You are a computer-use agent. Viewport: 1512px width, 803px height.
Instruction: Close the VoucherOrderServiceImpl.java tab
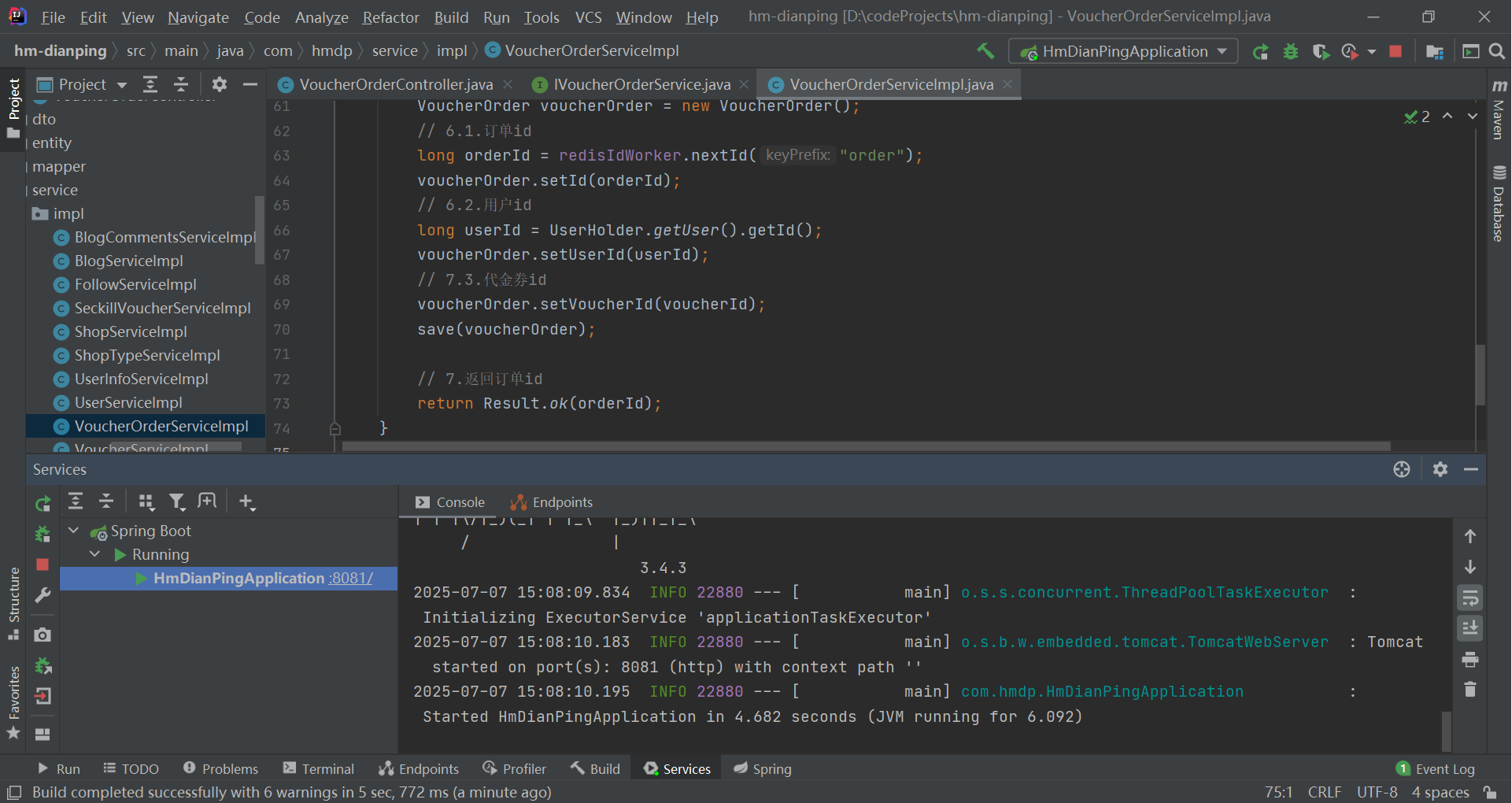(x=1007, y=84)
